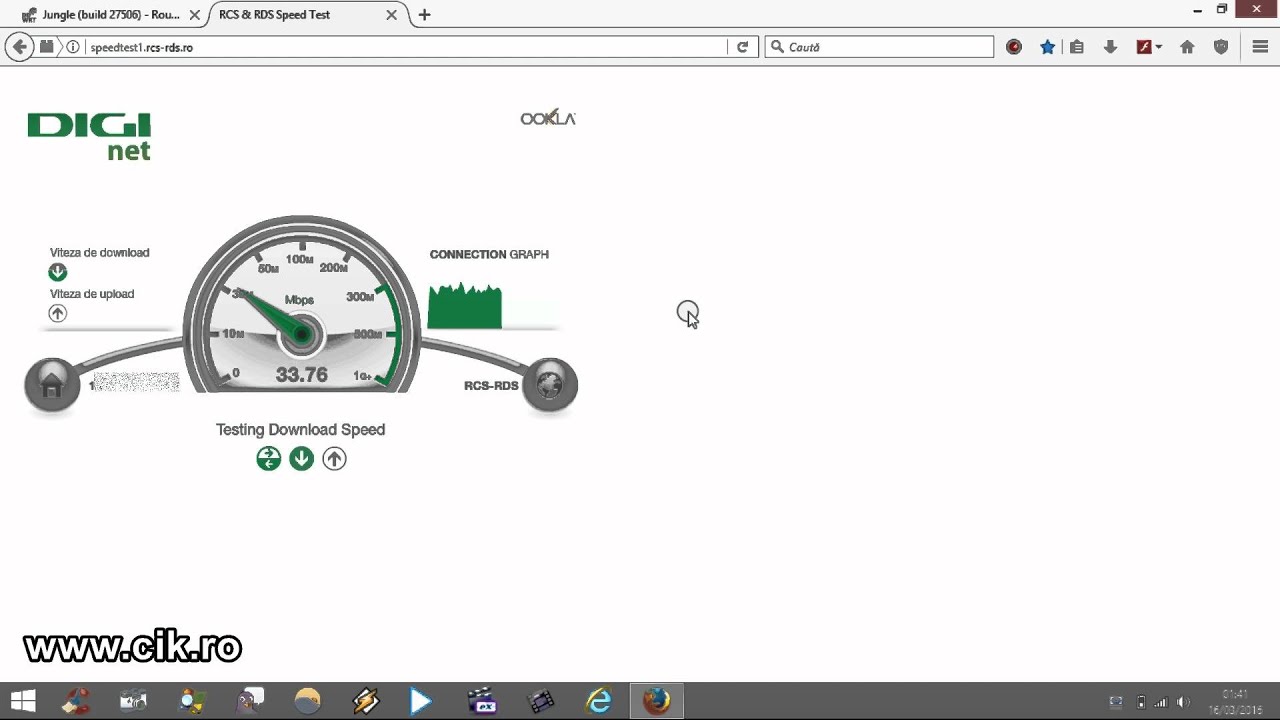Focus the Caută search field
The width and height of the screenshot is (1280, 720).
[880, 47]
